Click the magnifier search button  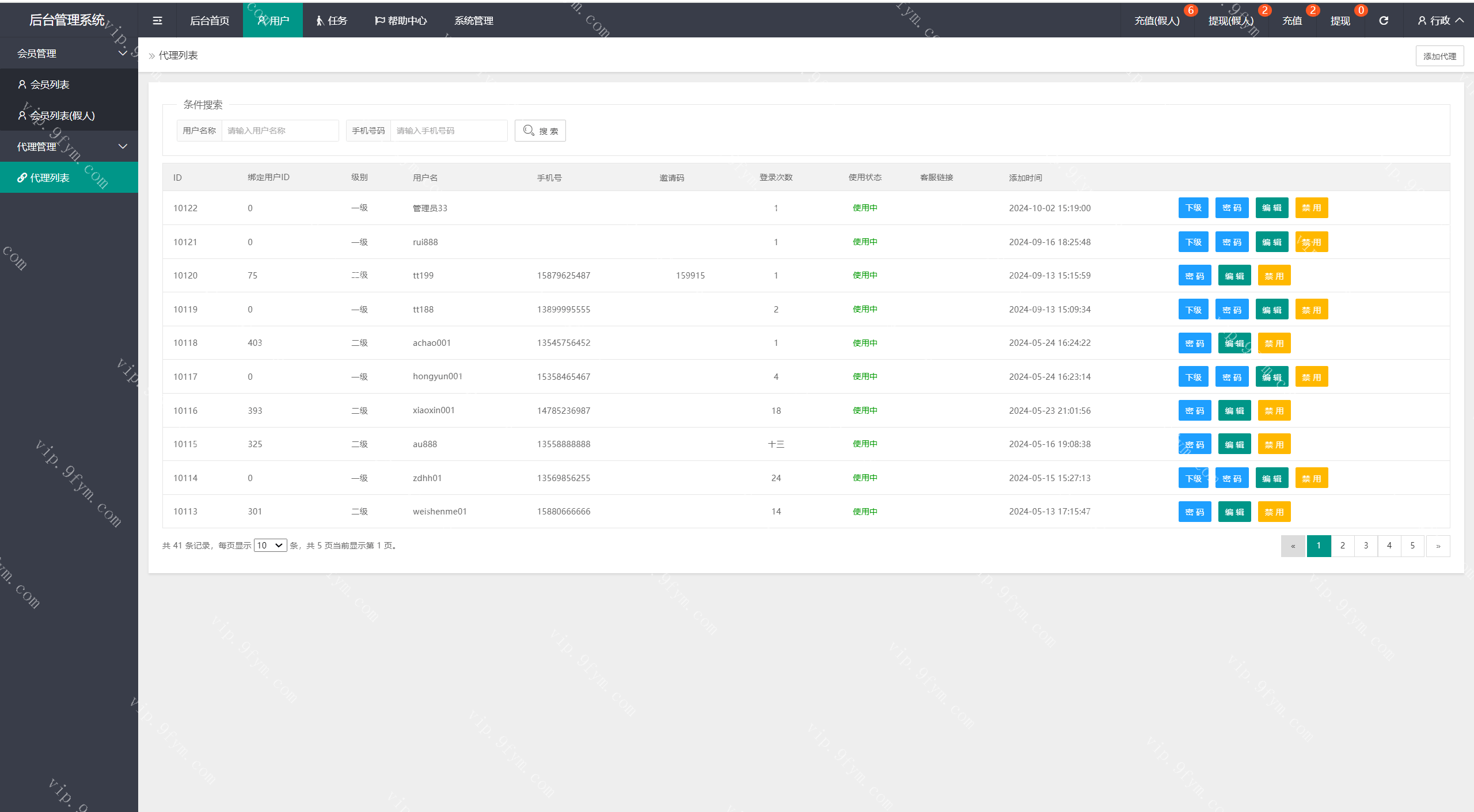540,131
